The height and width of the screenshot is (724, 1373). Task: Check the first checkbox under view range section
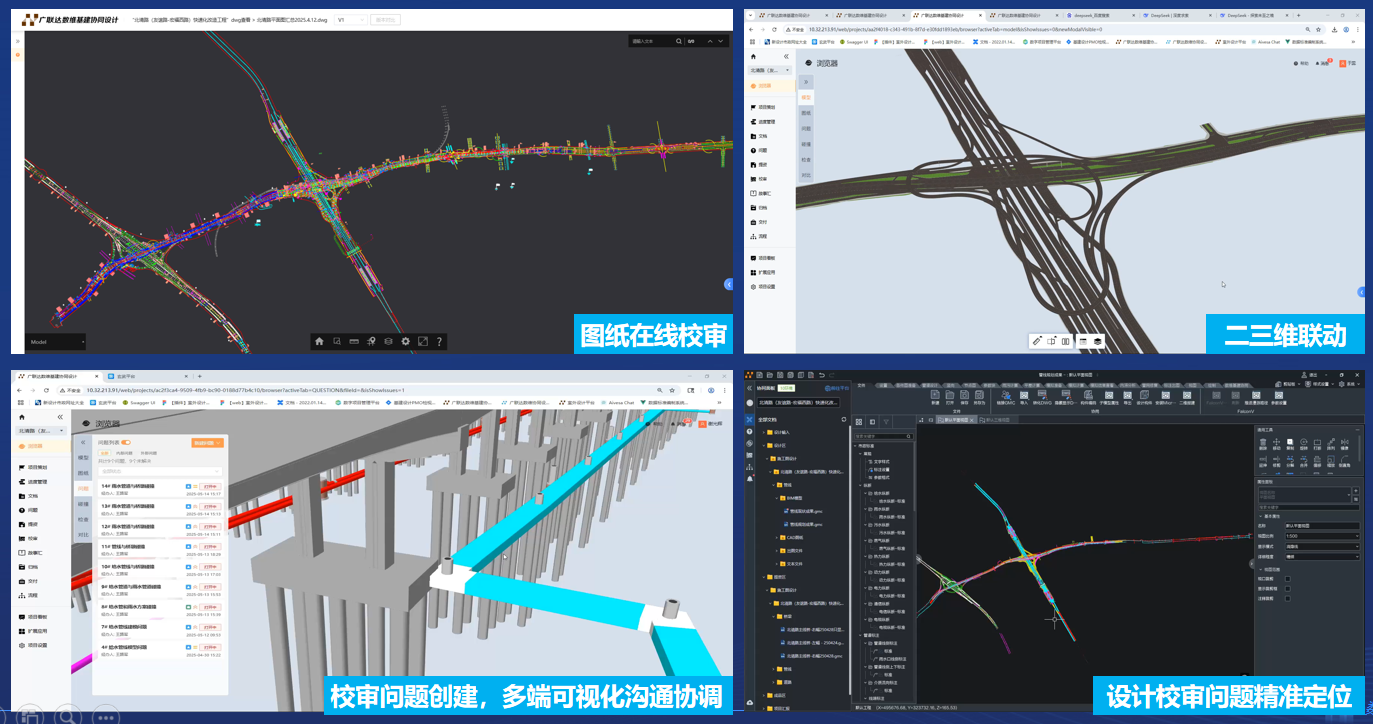coord(1287,578)
